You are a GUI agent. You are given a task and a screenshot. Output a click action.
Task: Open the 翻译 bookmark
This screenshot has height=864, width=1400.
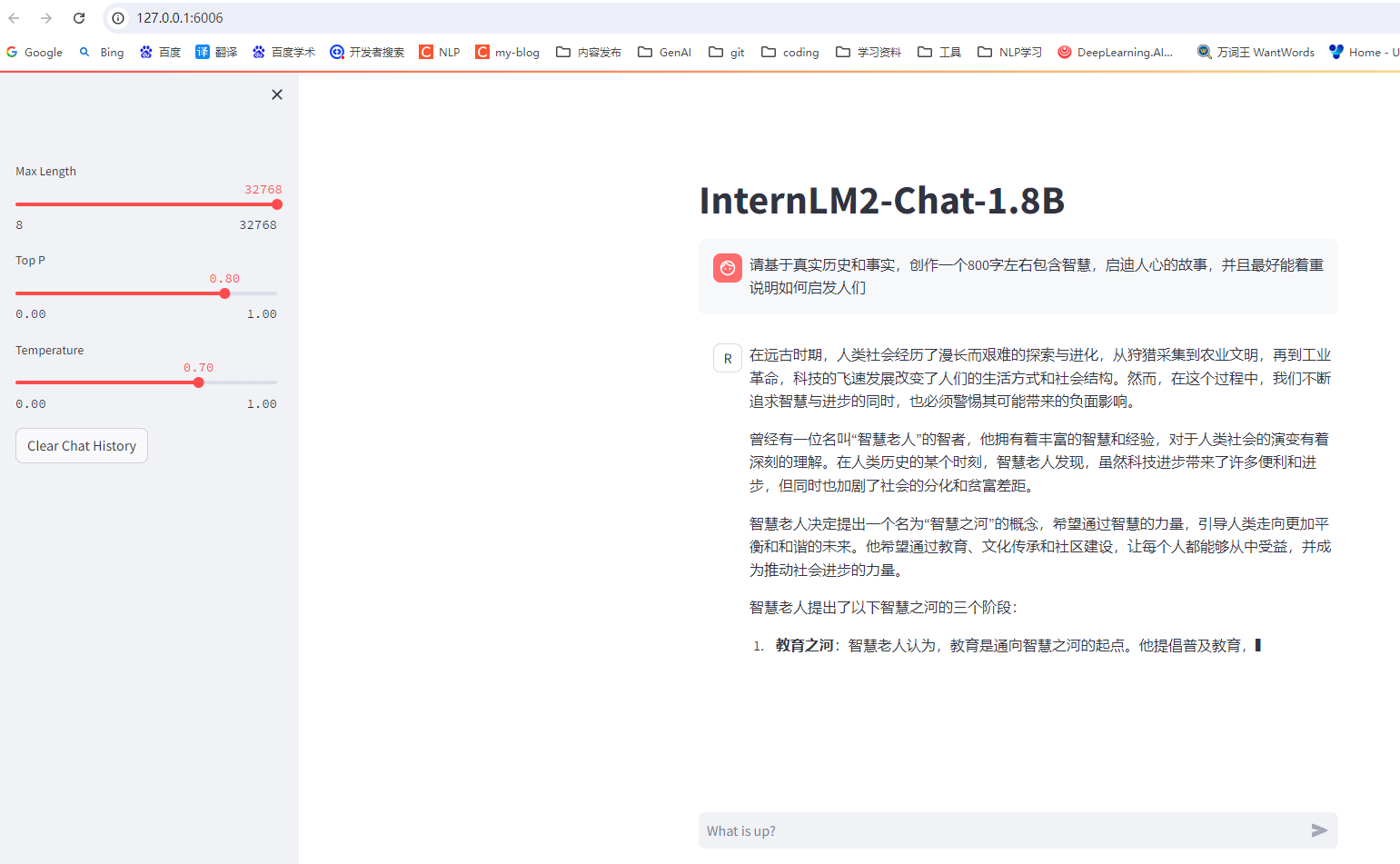216,52
